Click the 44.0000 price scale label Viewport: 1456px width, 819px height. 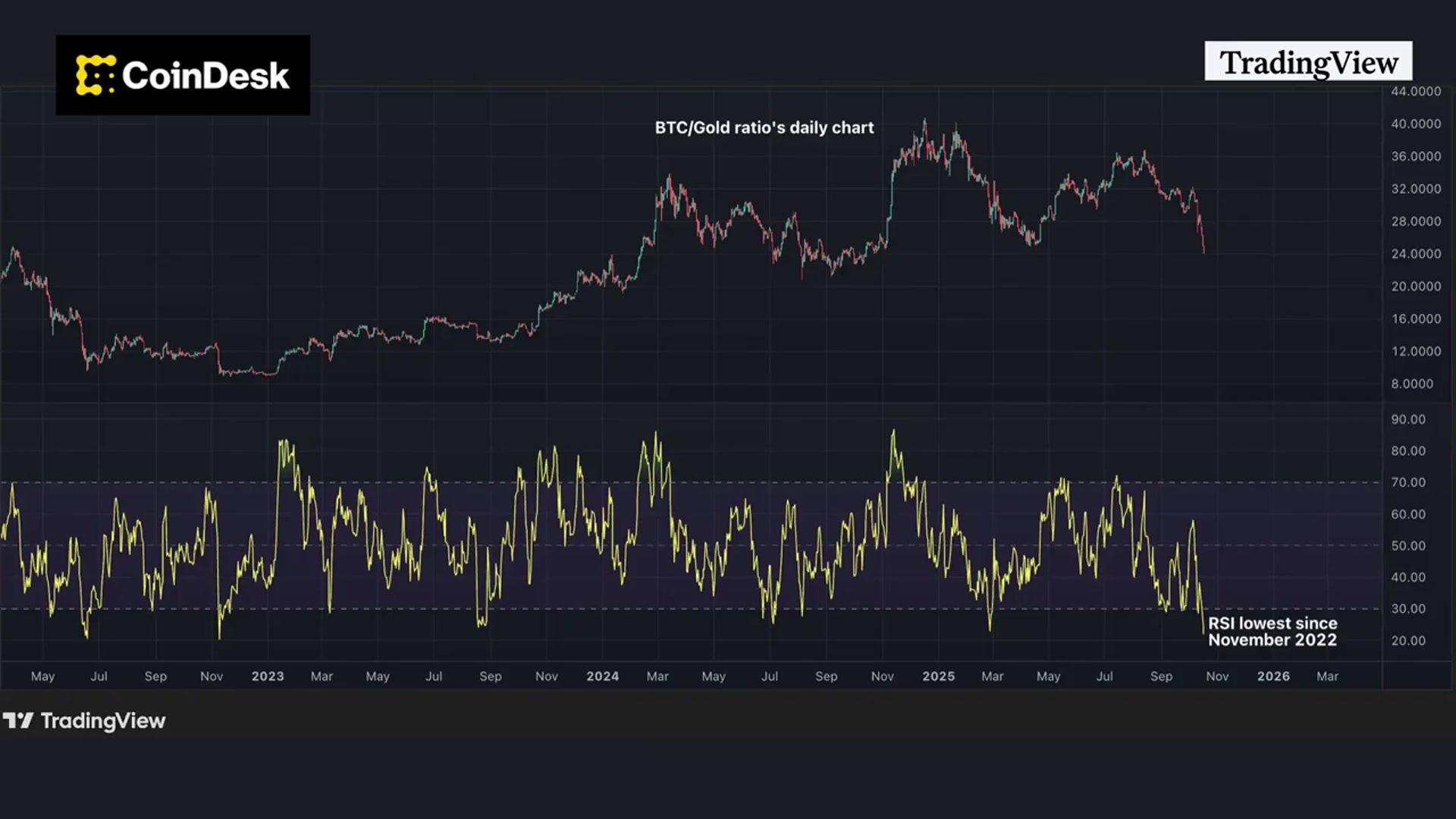(x=1415, y=91)
